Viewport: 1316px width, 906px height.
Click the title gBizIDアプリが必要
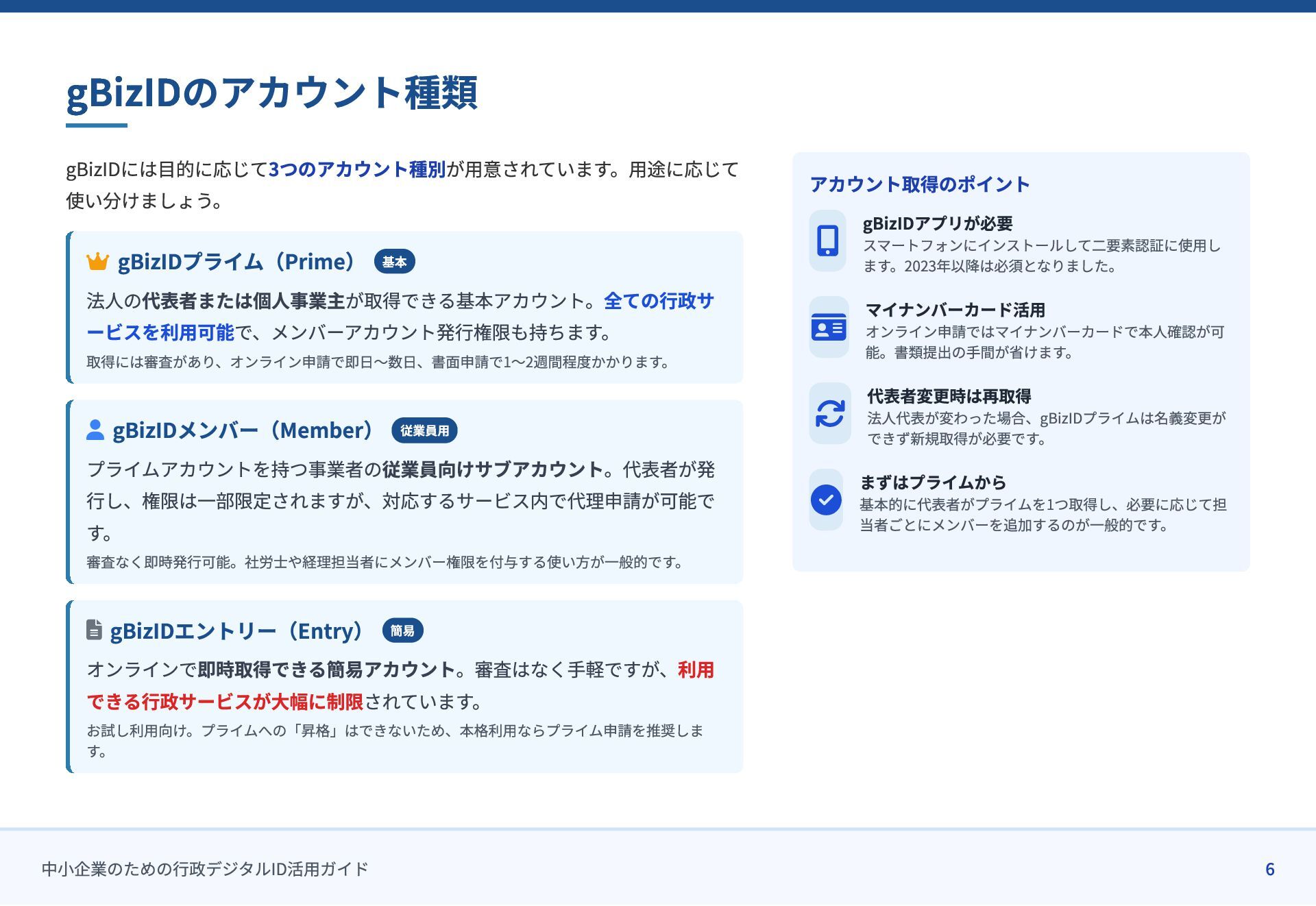pos(938,223)
